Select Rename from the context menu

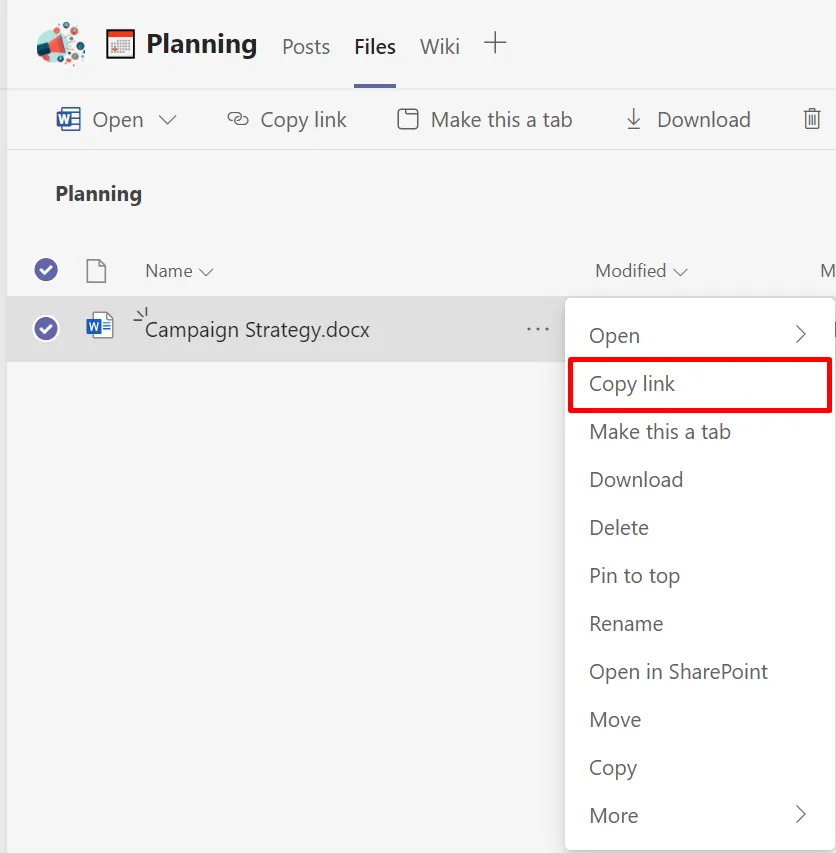699,623
